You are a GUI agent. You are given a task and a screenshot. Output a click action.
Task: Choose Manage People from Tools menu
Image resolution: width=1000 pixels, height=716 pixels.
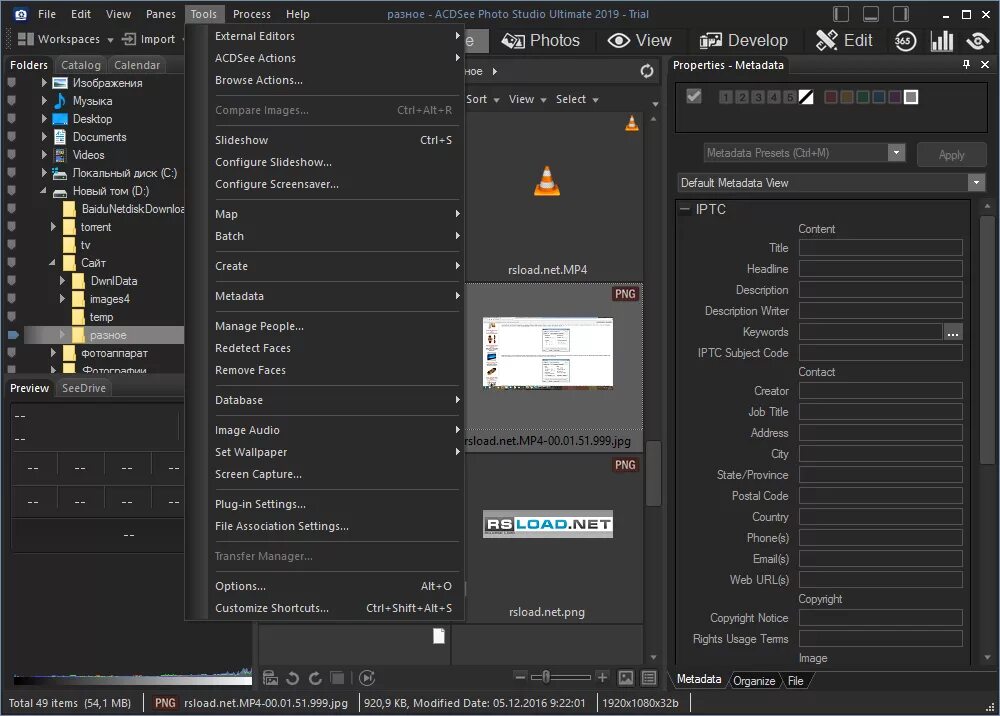(x=335, y=326)
